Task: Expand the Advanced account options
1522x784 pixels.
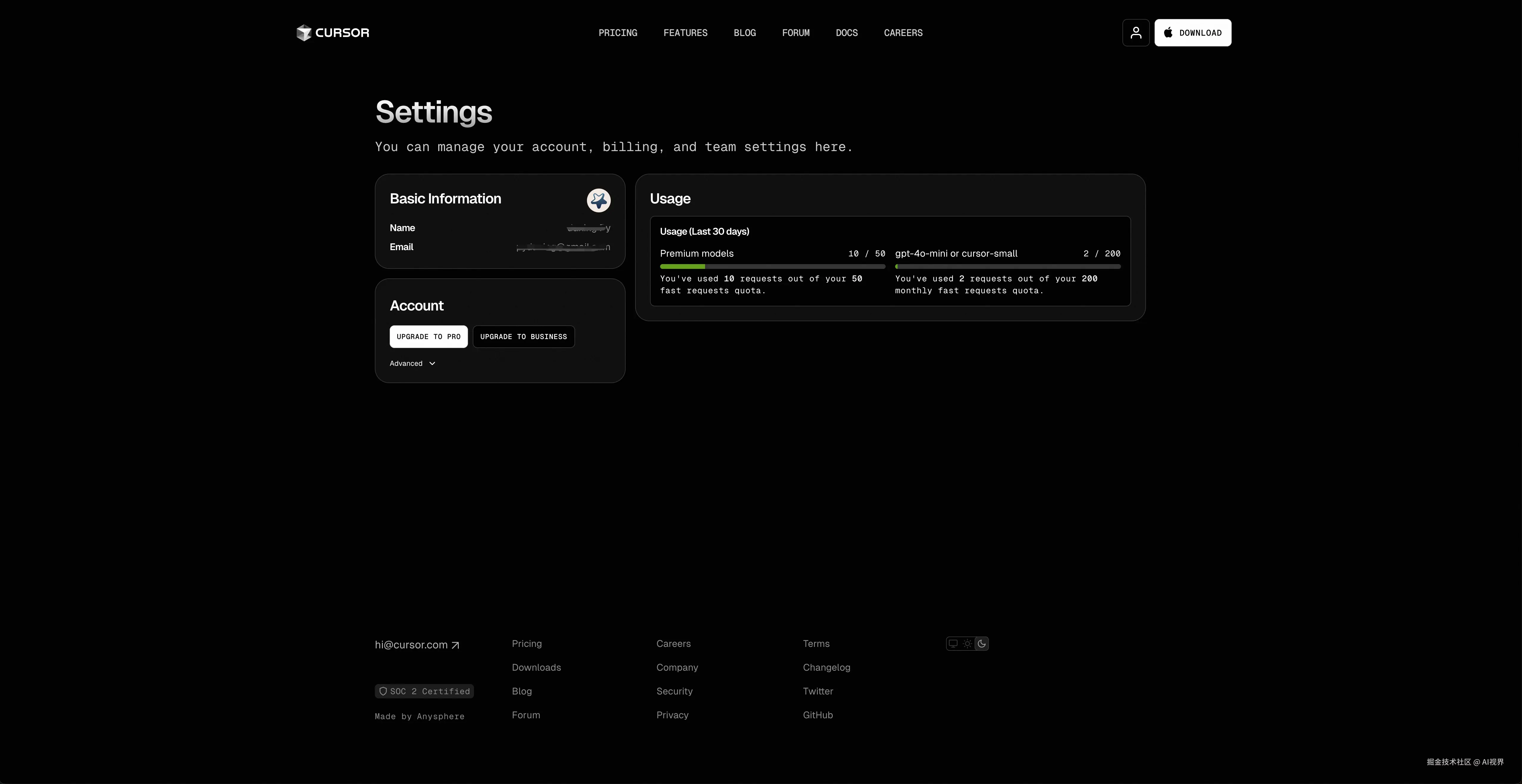Action: click(x=406, y=363)
